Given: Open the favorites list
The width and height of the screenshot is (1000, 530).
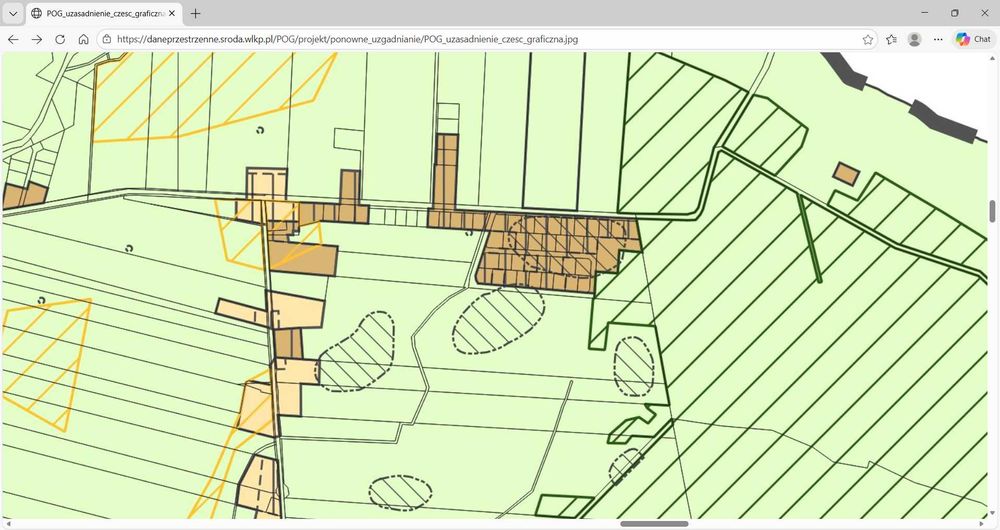Looking at the screenshot, I should (891, 40).
